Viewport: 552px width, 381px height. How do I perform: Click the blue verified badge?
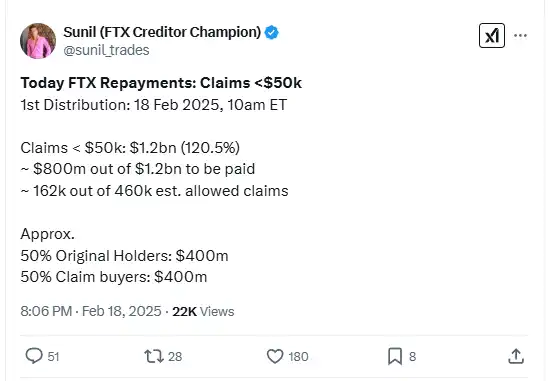pyautogui.click(x=272, y=32)
